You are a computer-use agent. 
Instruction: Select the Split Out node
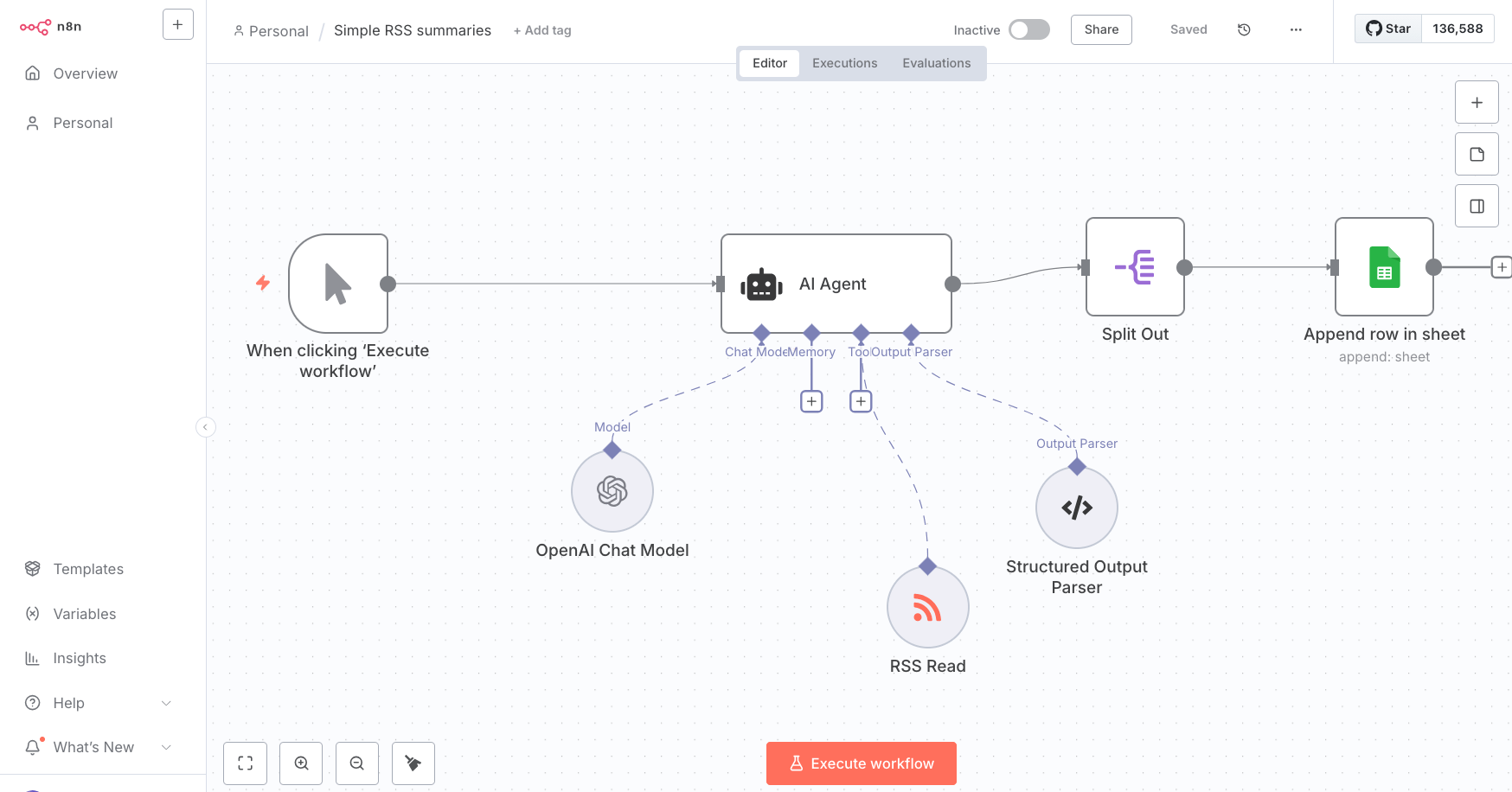[x=1135, y=266]
